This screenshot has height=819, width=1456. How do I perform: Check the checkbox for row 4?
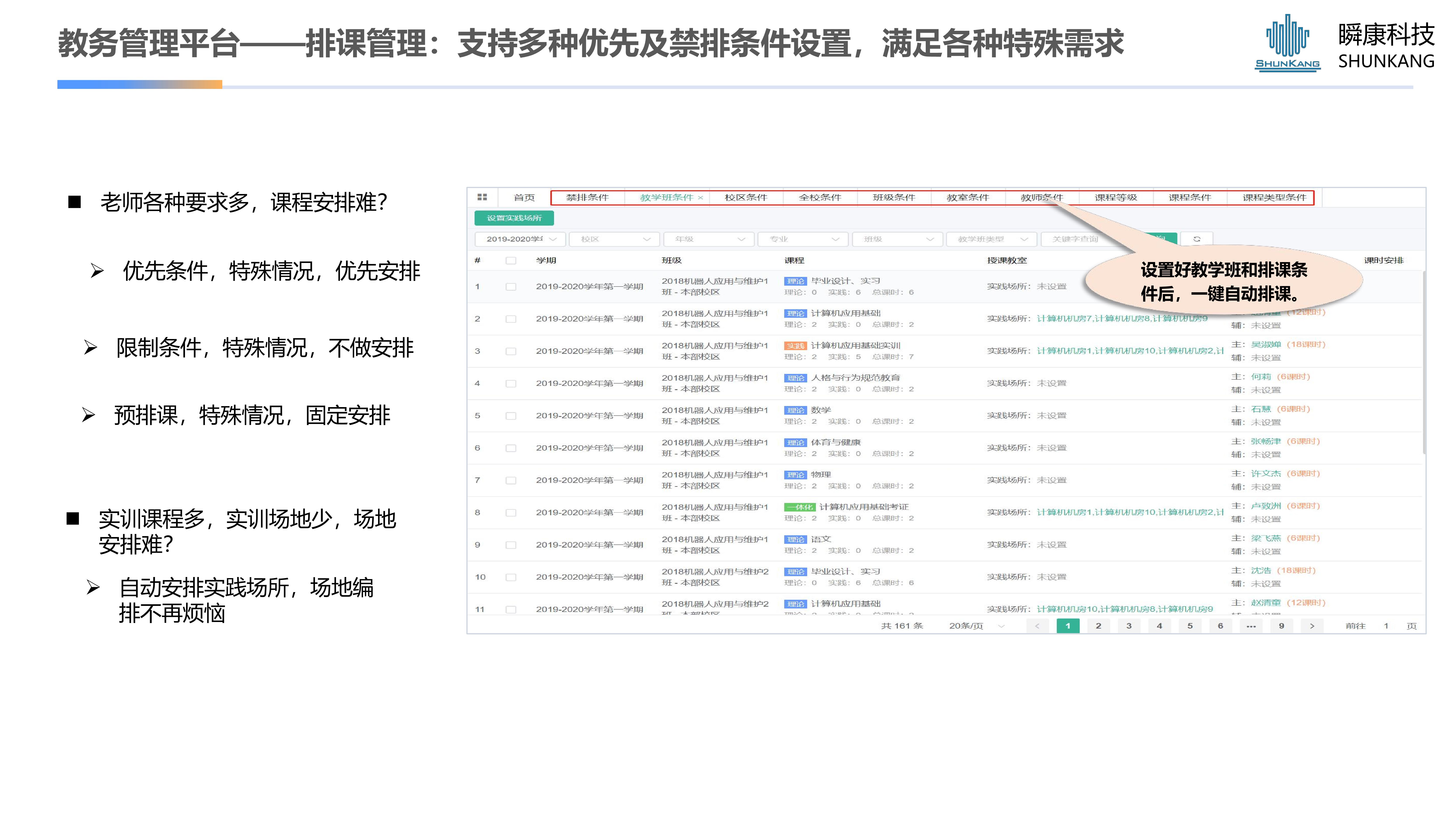coord(511,383)
